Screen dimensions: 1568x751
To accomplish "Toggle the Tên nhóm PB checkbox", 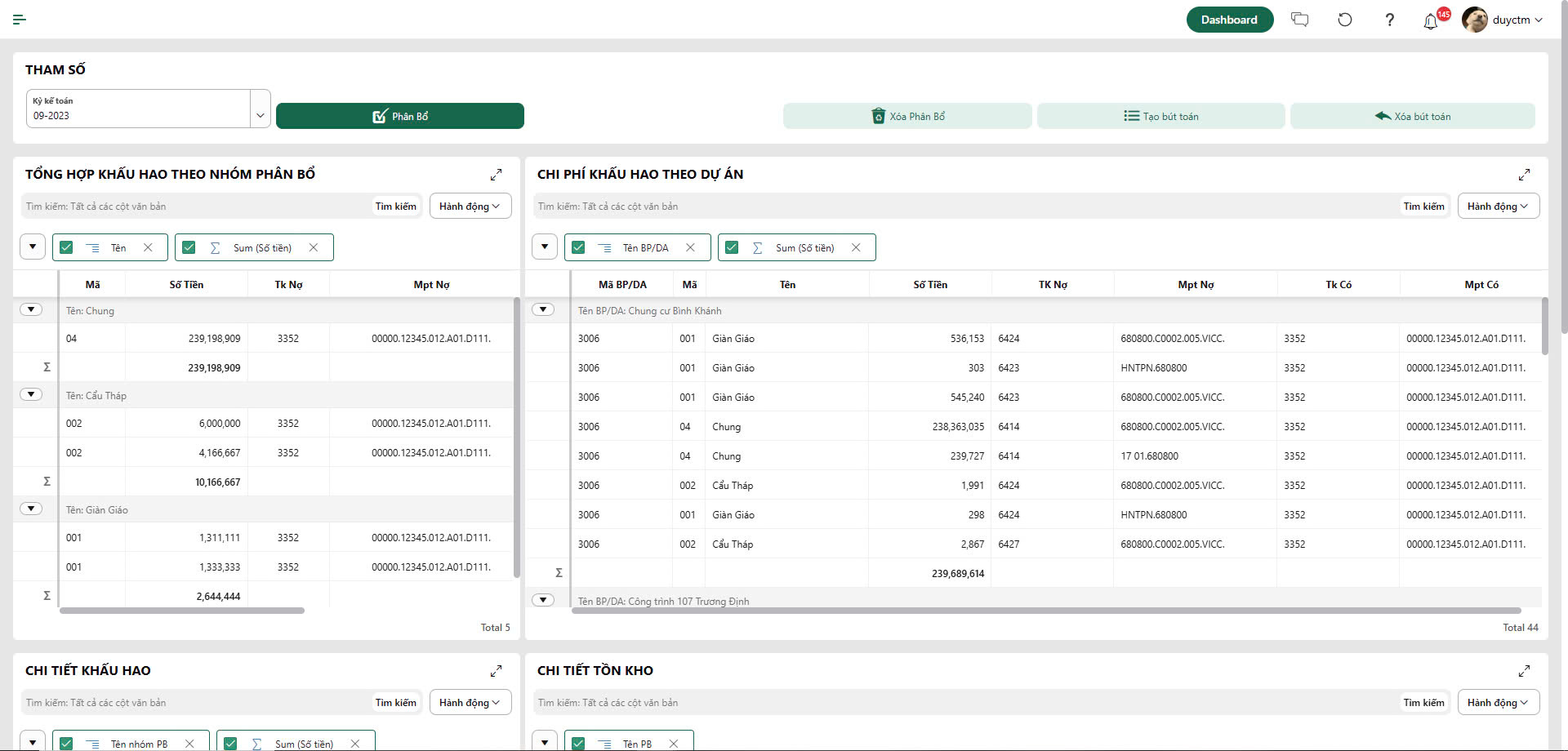I will [66, 744].
